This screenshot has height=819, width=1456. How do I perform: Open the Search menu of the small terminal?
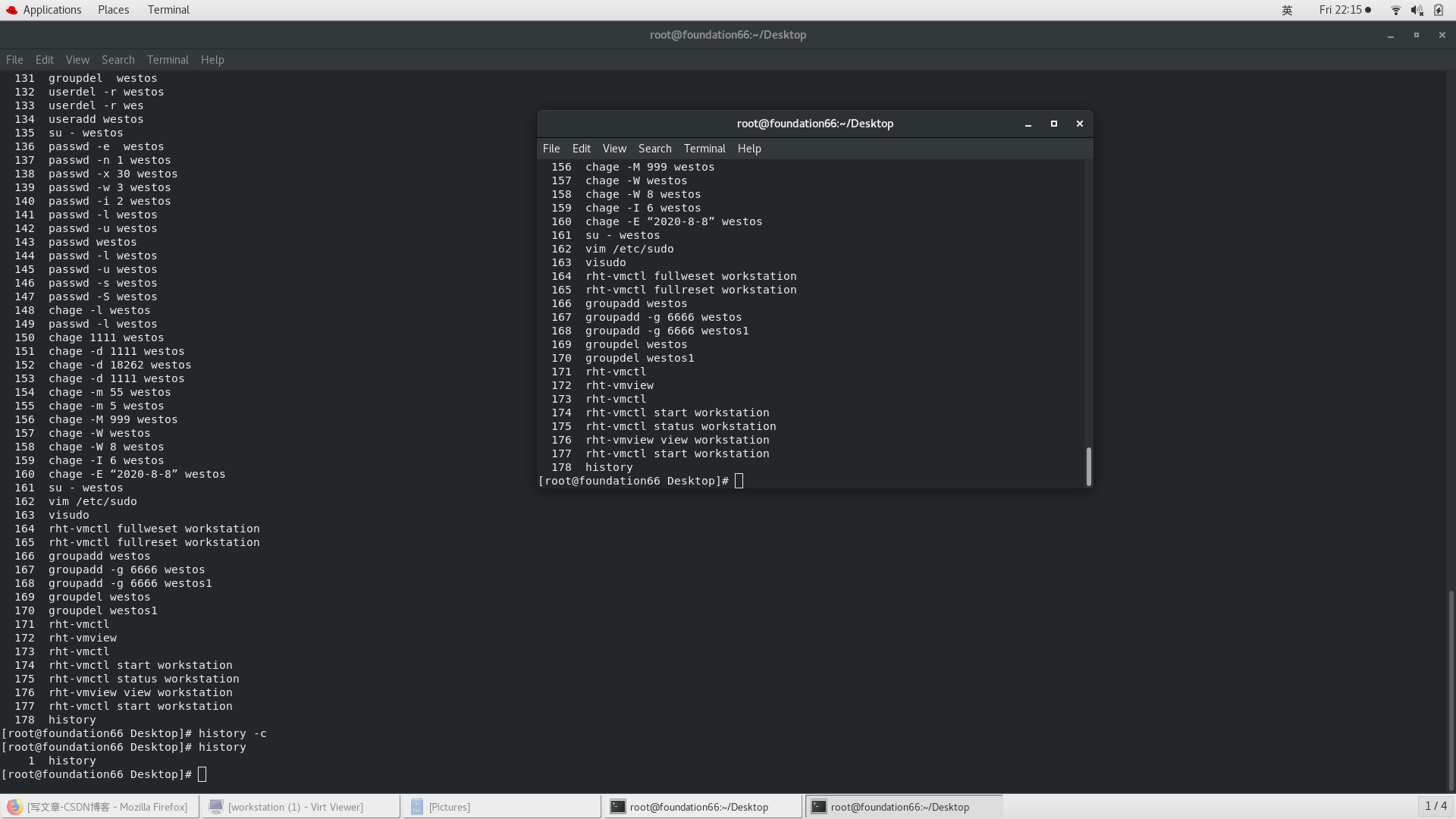[654, 149]
